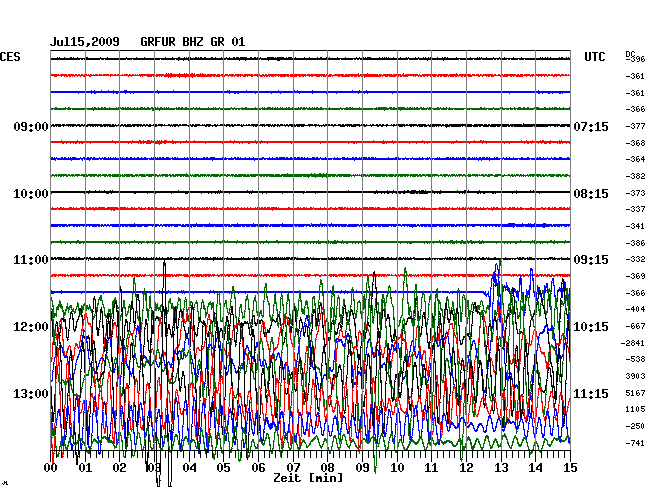Image resolution: width=650 pixels, height=494 pixels.
Task: Click the 11:15 UTC time label
Action: 591,393
